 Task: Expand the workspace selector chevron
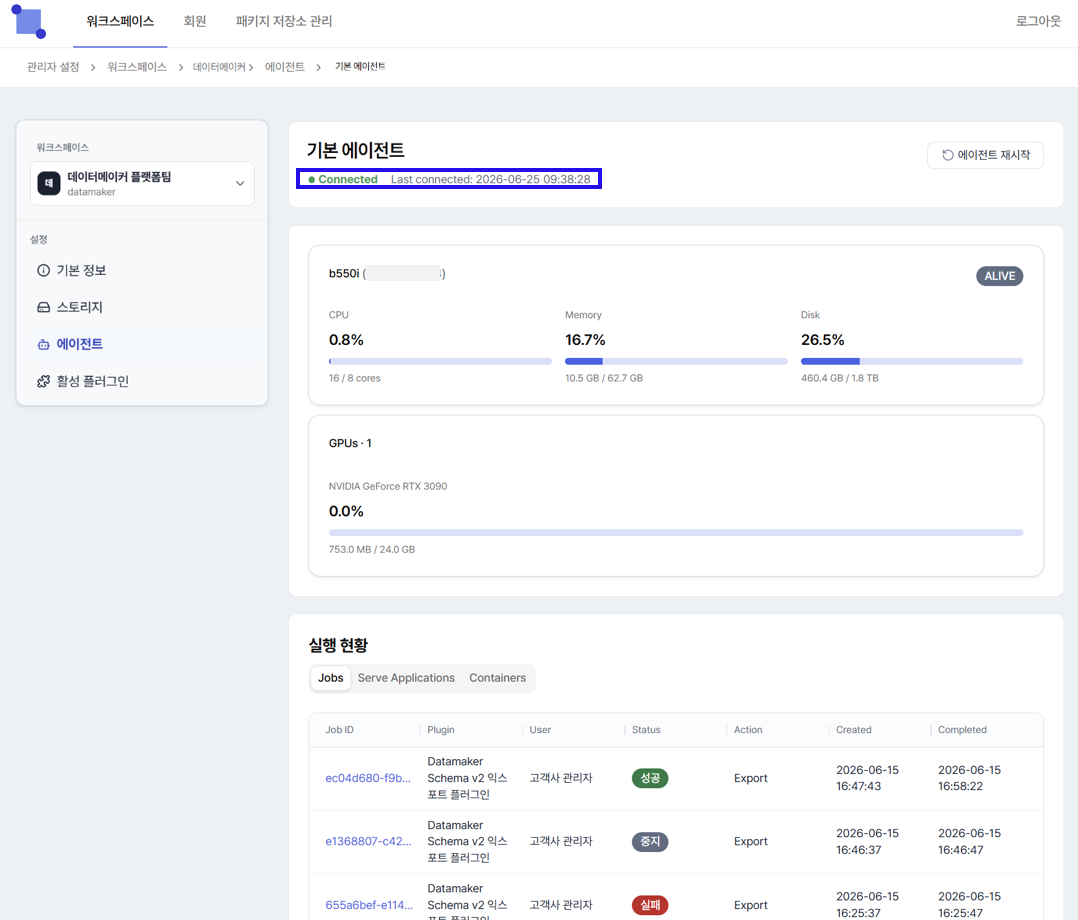click(x=240, y=184)
